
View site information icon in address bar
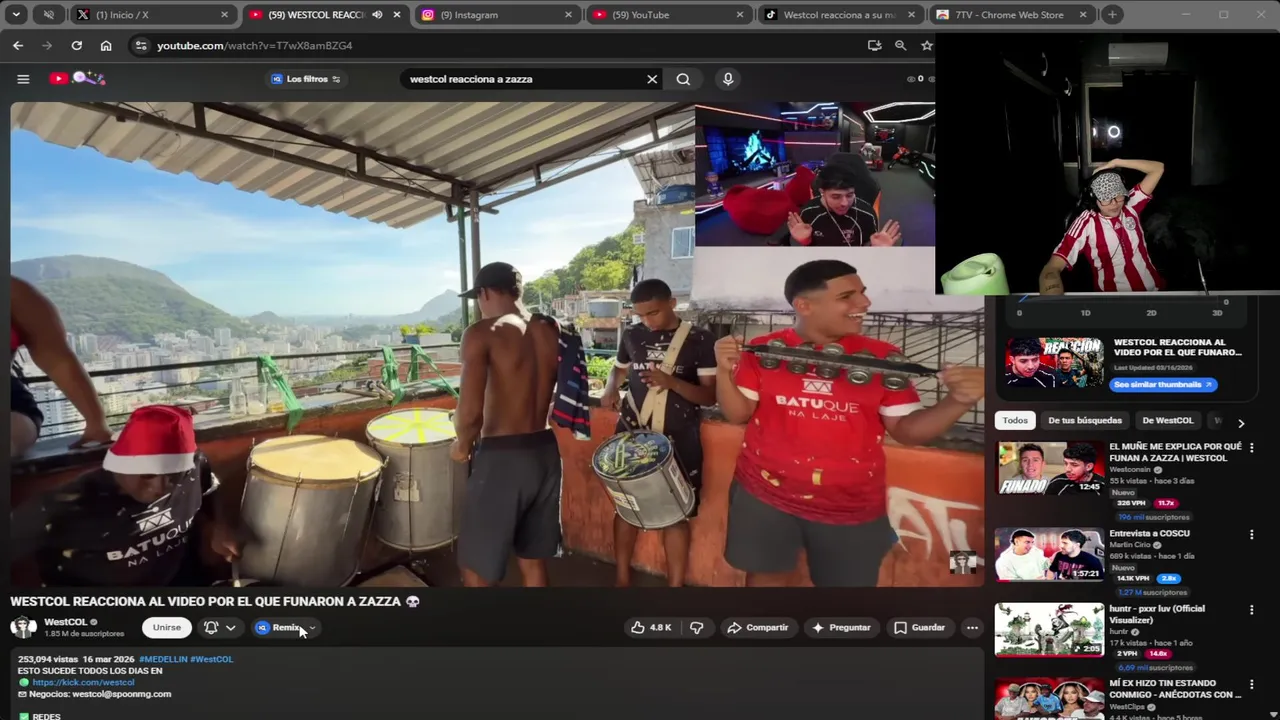[141, 45]
